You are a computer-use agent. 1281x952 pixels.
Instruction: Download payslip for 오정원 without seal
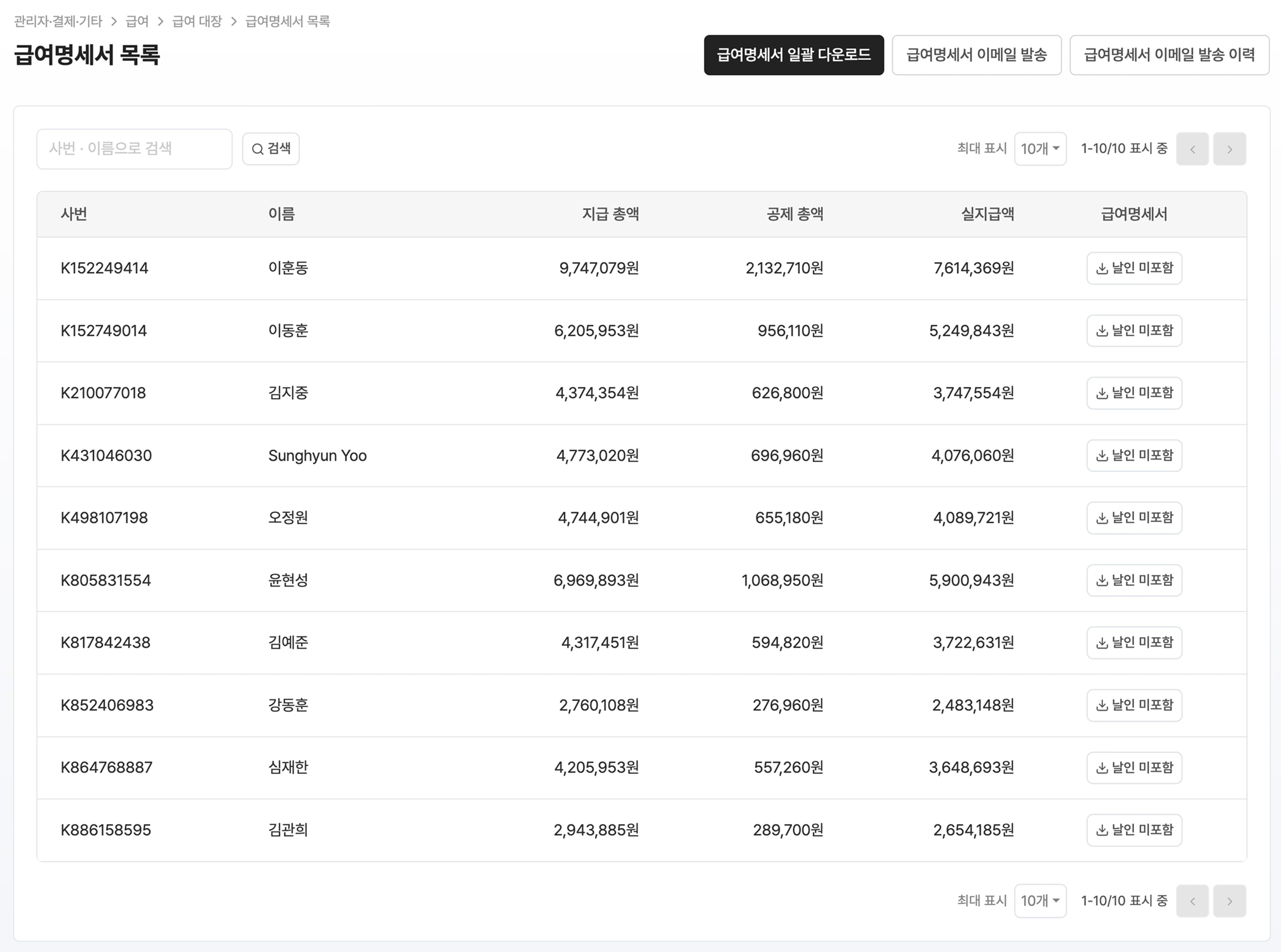tap(1133, 517)
